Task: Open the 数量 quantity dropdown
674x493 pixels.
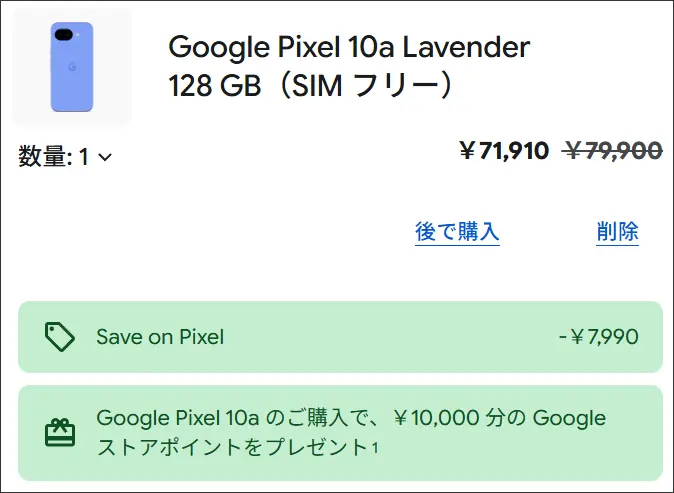Action: pyautogui.click(x=65, y=156)
